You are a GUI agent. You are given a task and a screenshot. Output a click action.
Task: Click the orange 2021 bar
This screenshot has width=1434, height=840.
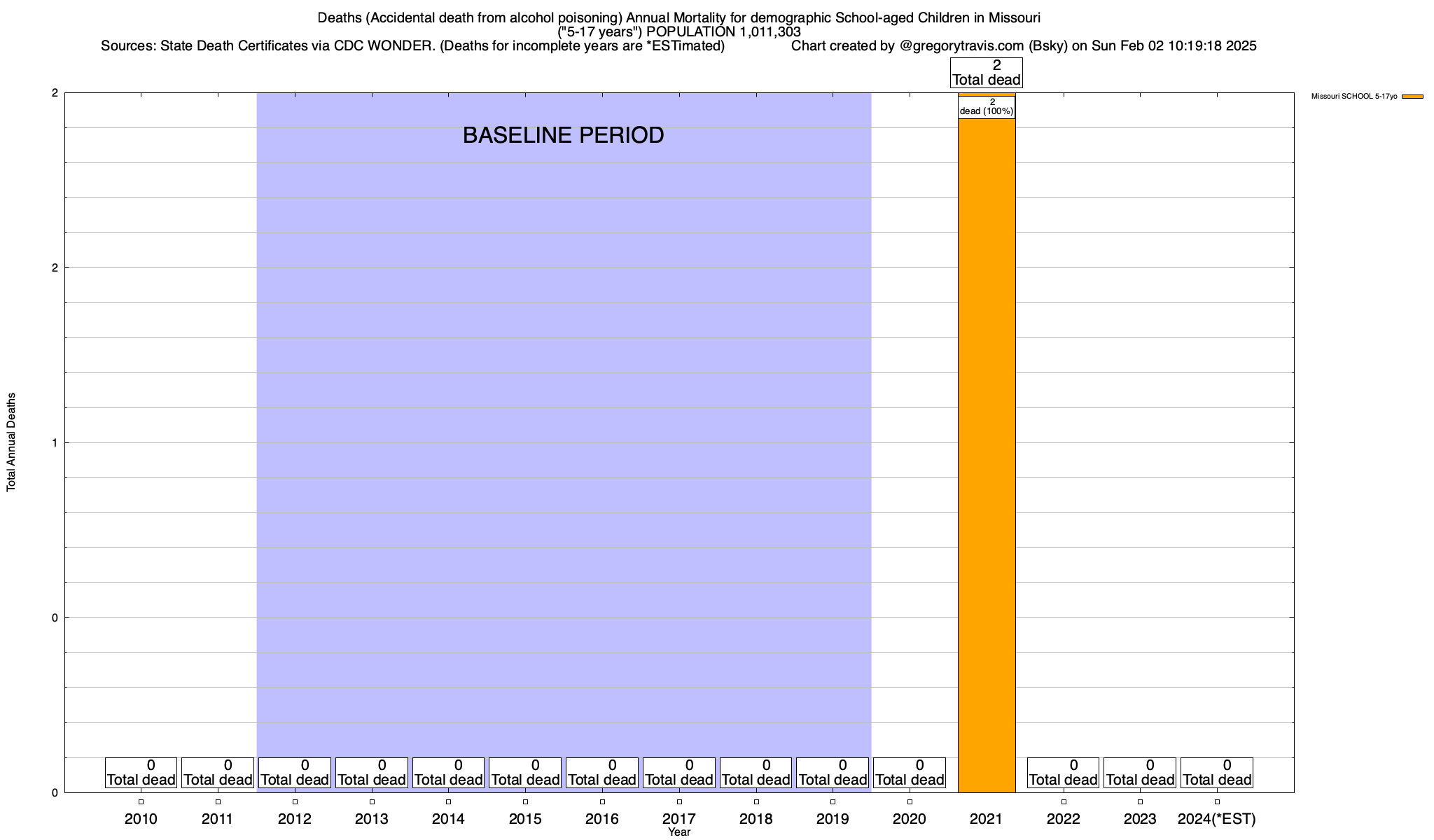coord(986,455)
